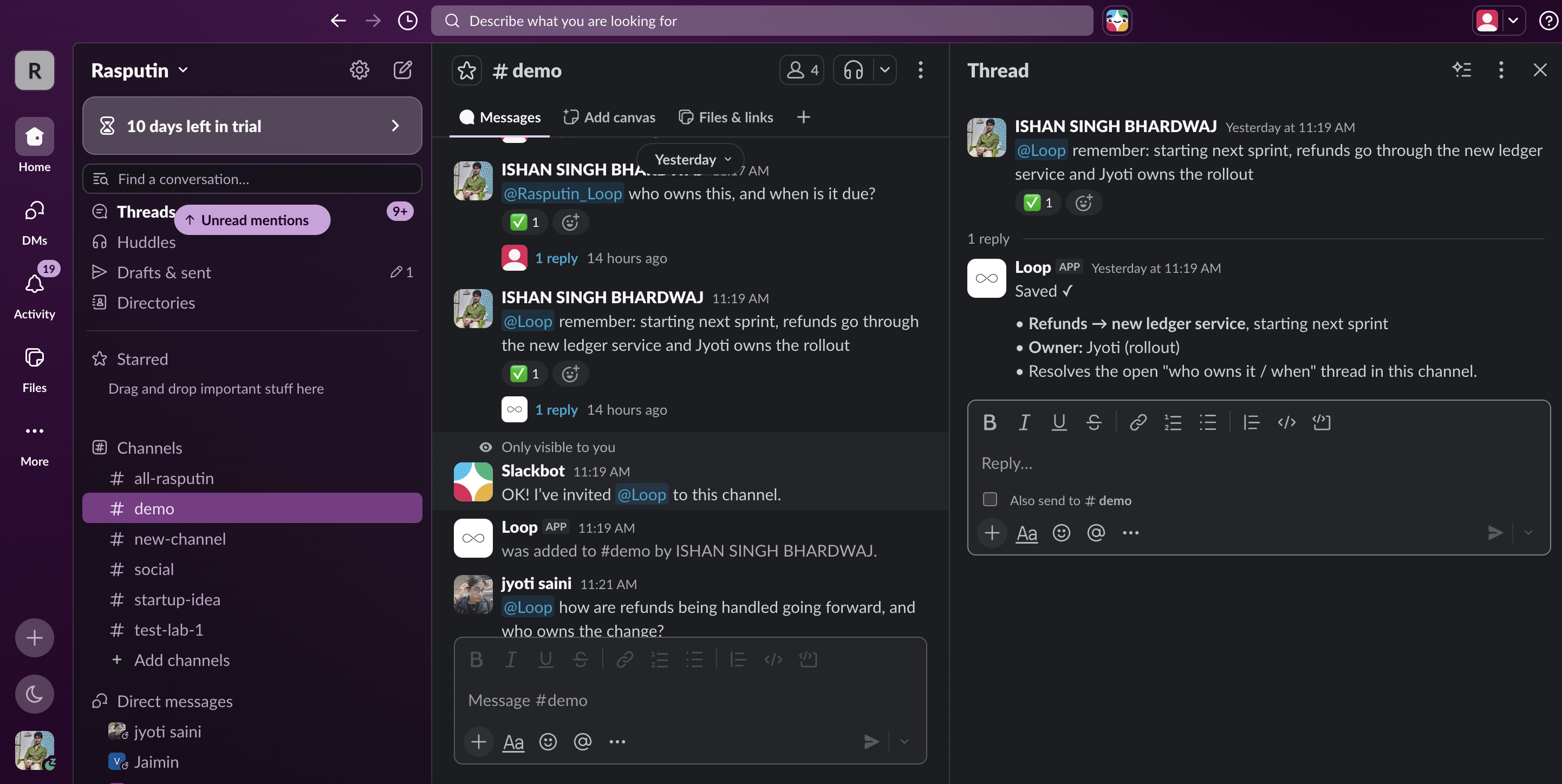Screen dimensions: 1562x784
Task: Toggle dark mode moon button
Action: (35, 694)
